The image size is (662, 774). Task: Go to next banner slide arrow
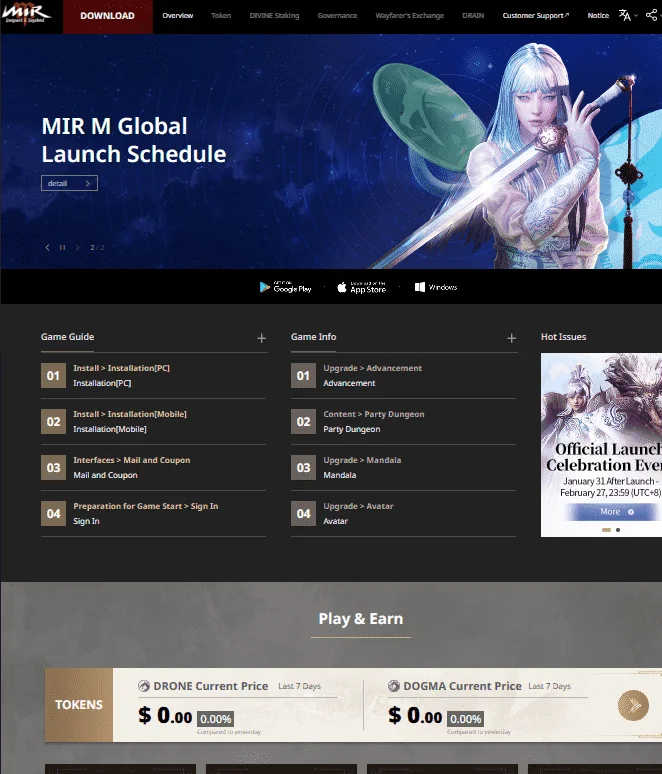point(78,247)
